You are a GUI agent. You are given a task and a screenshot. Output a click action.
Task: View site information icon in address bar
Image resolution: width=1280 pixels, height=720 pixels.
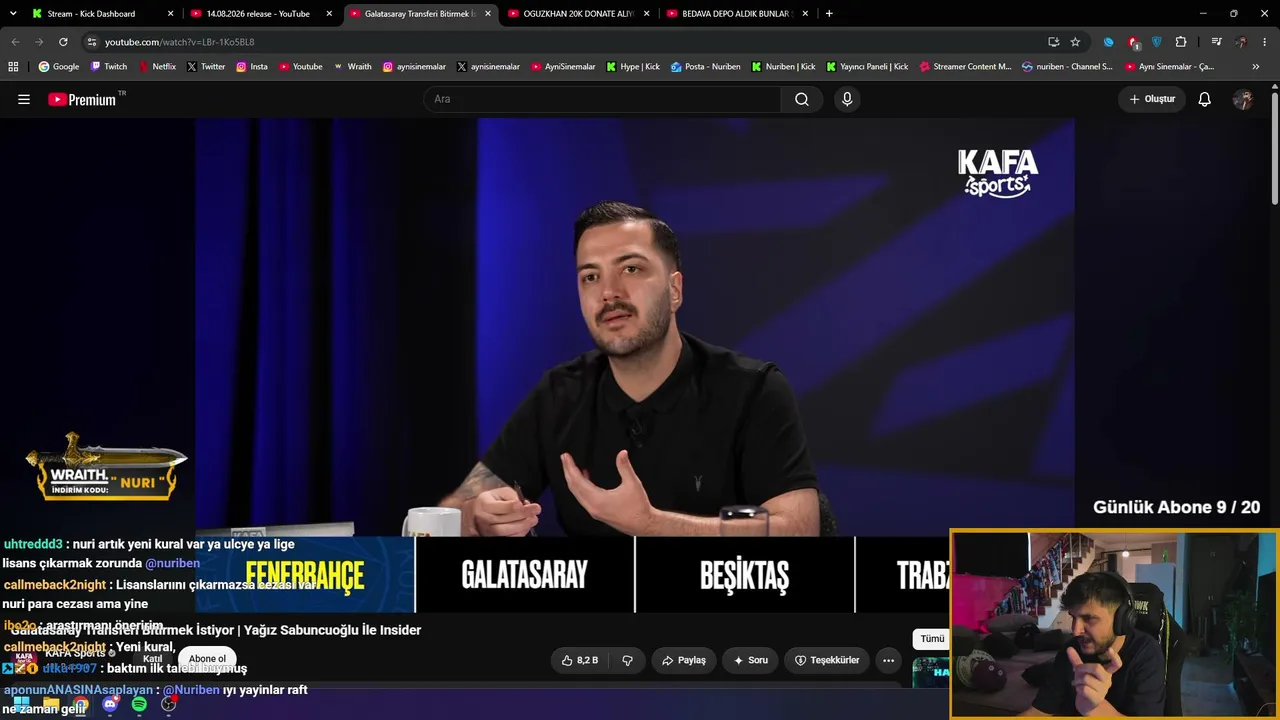click(x=92, y=42)
